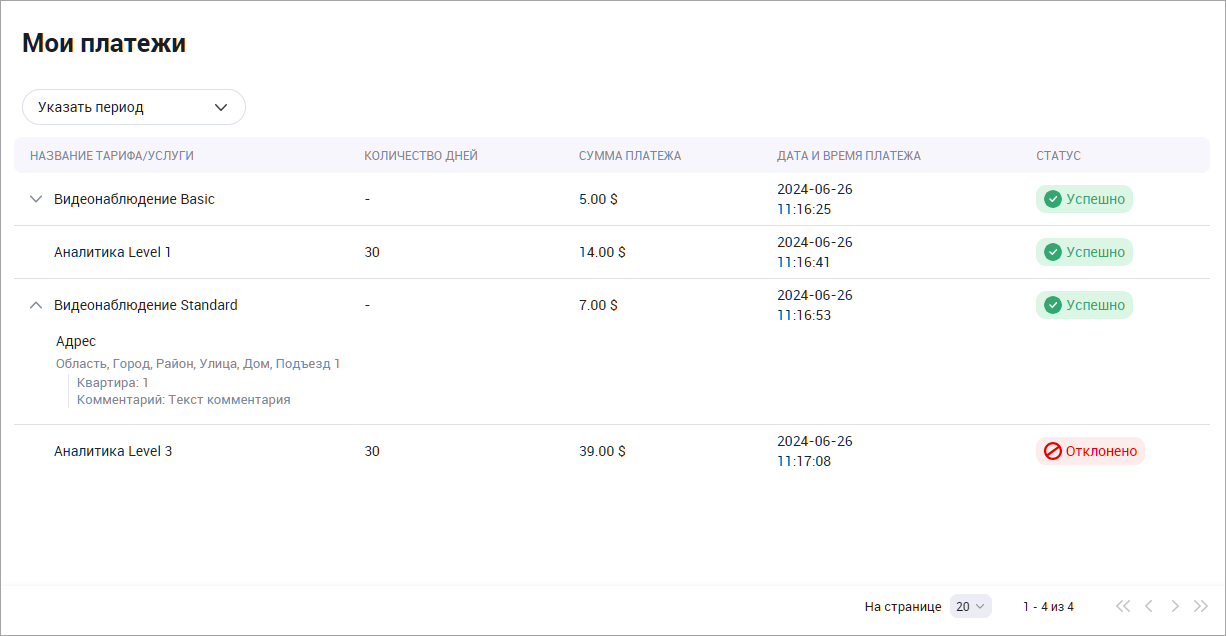Click the Сумма платежа column header

coord(630,156)
